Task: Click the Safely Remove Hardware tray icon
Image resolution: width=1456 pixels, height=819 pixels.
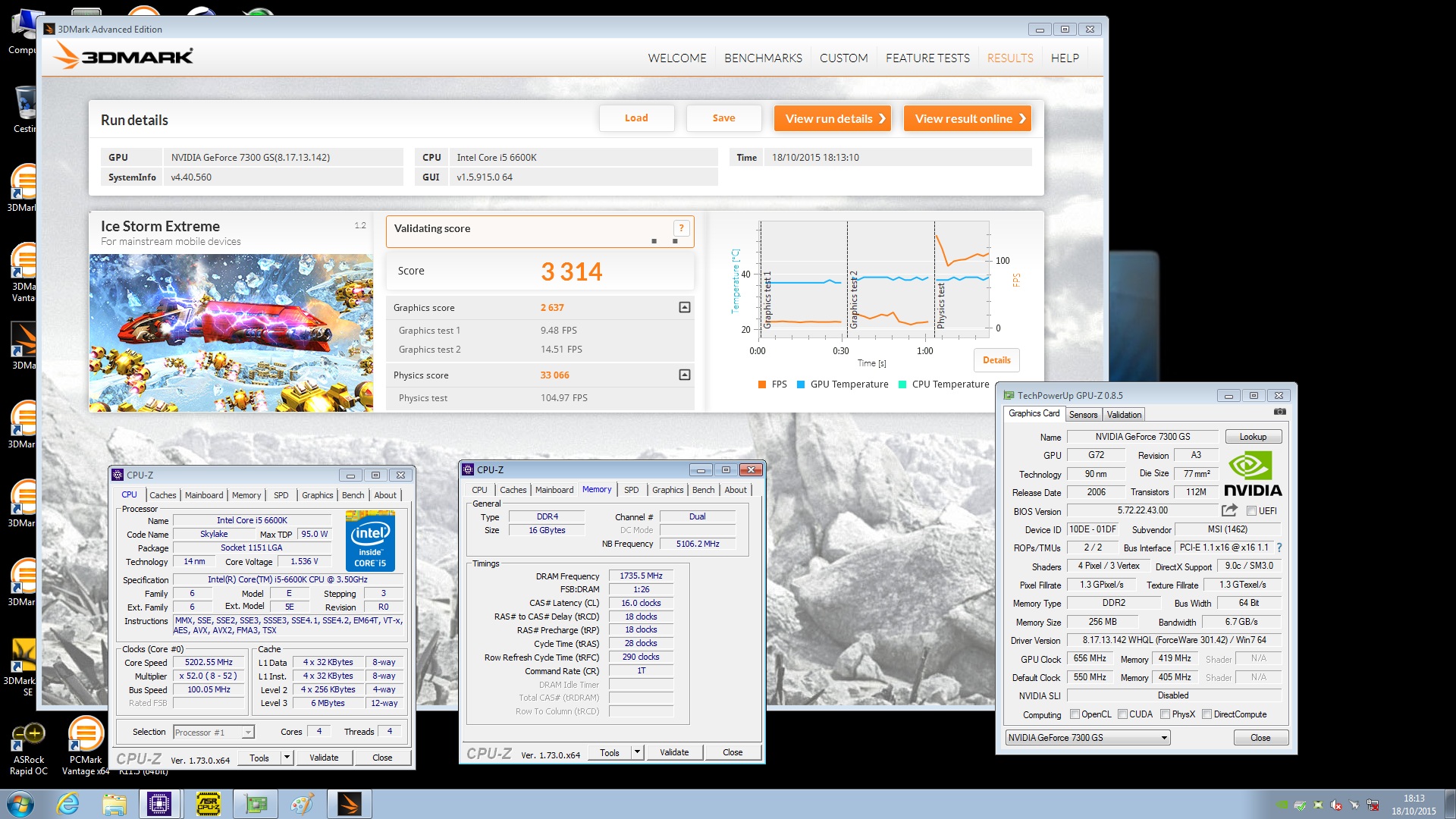Action: [1300, 805]
